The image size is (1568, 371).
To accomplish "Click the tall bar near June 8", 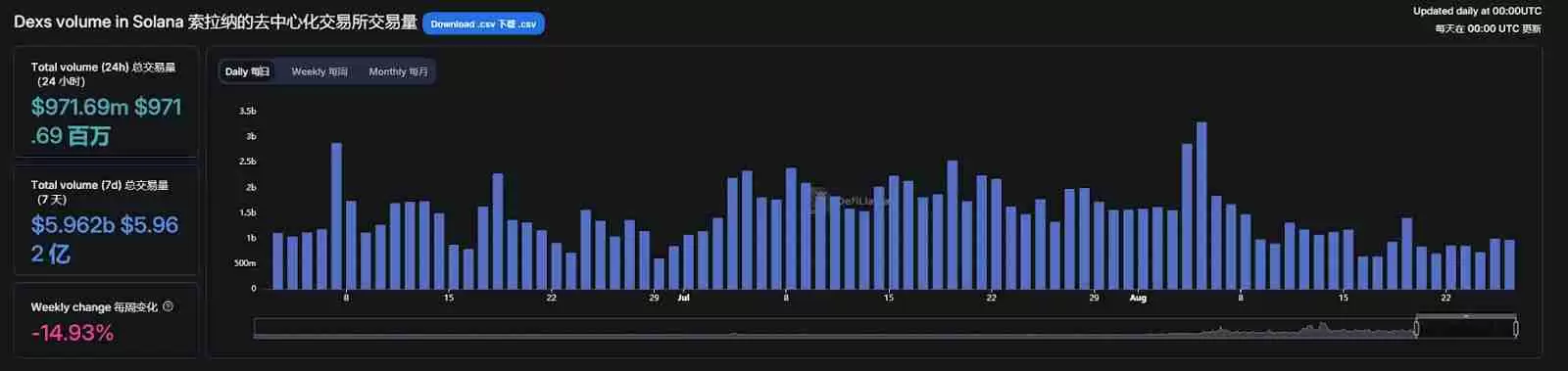I will [336, 216].
